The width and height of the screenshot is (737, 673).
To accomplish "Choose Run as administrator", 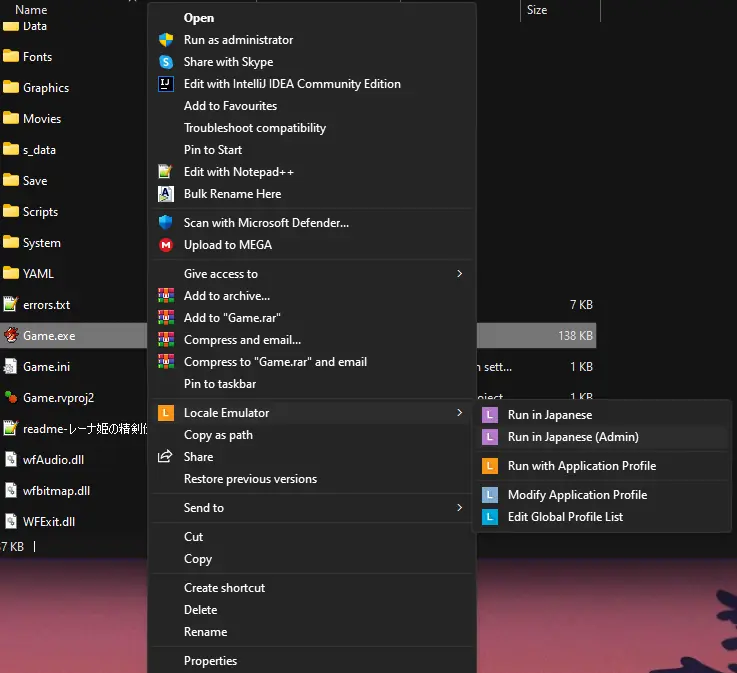I will pos(238,40).
